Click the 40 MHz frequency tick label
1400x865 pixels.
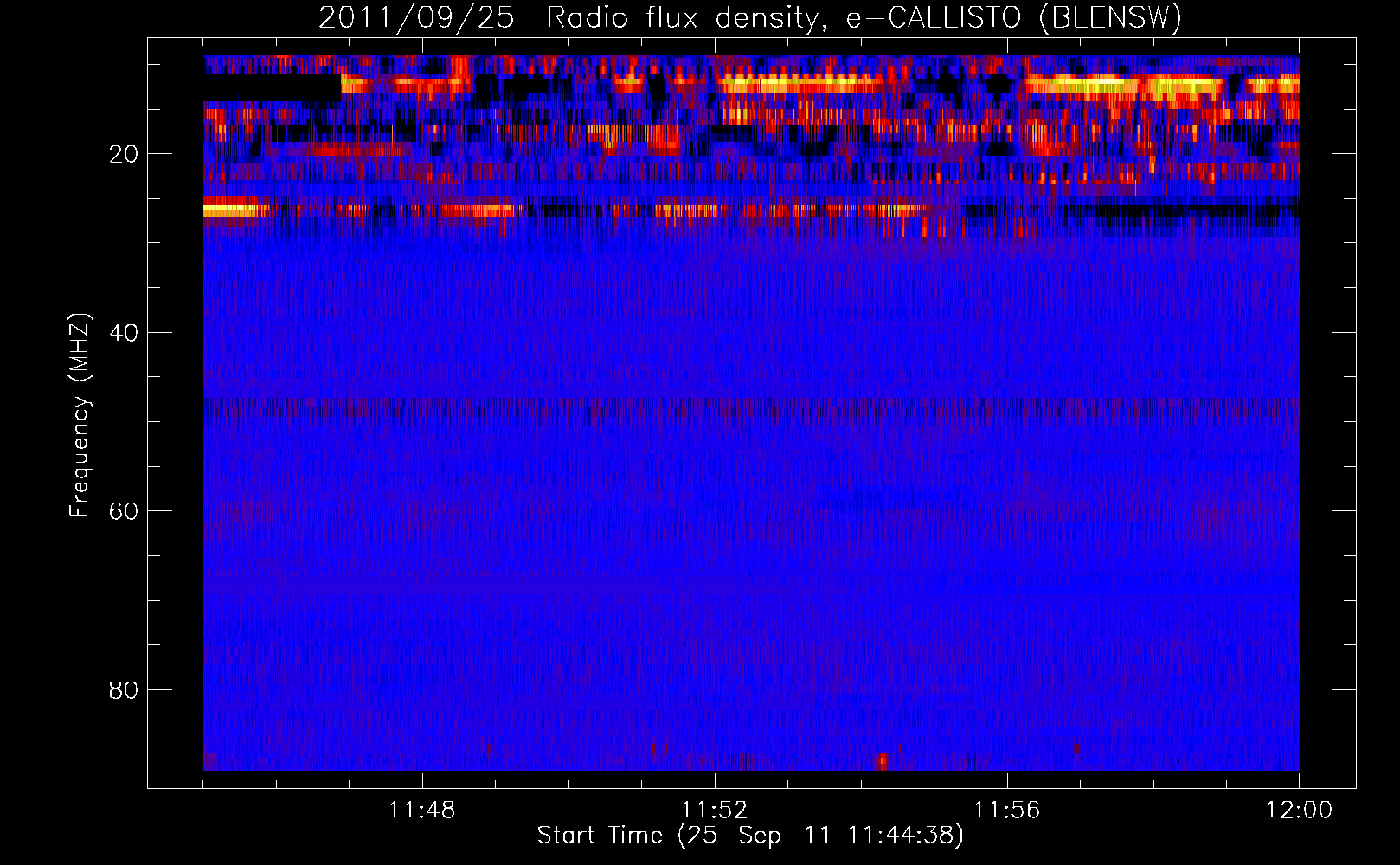coord(125,333)
